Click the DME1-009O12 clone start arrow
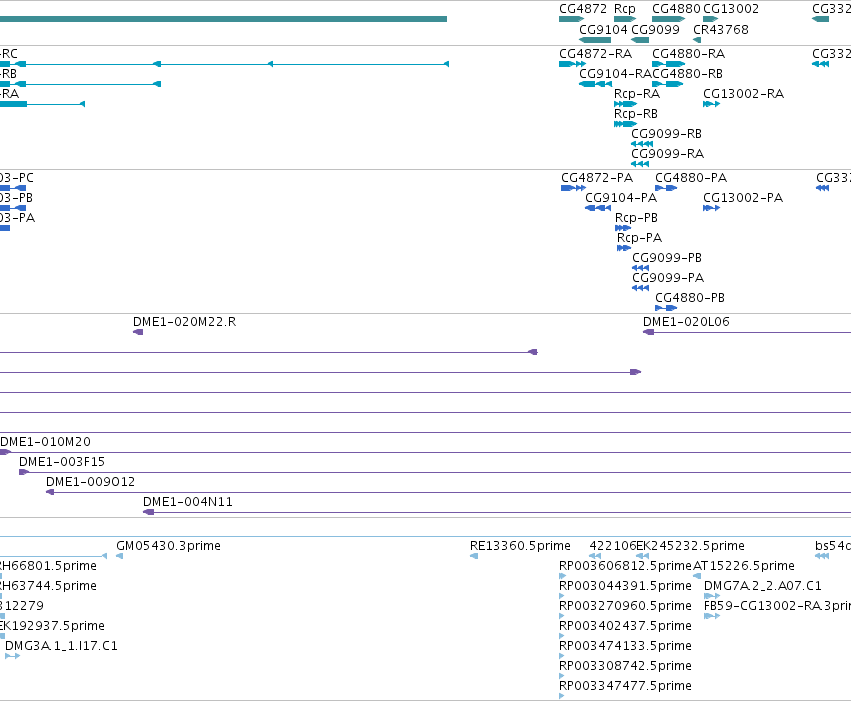The height and width of the screenshot is (701, 851). tap(50, 492)
